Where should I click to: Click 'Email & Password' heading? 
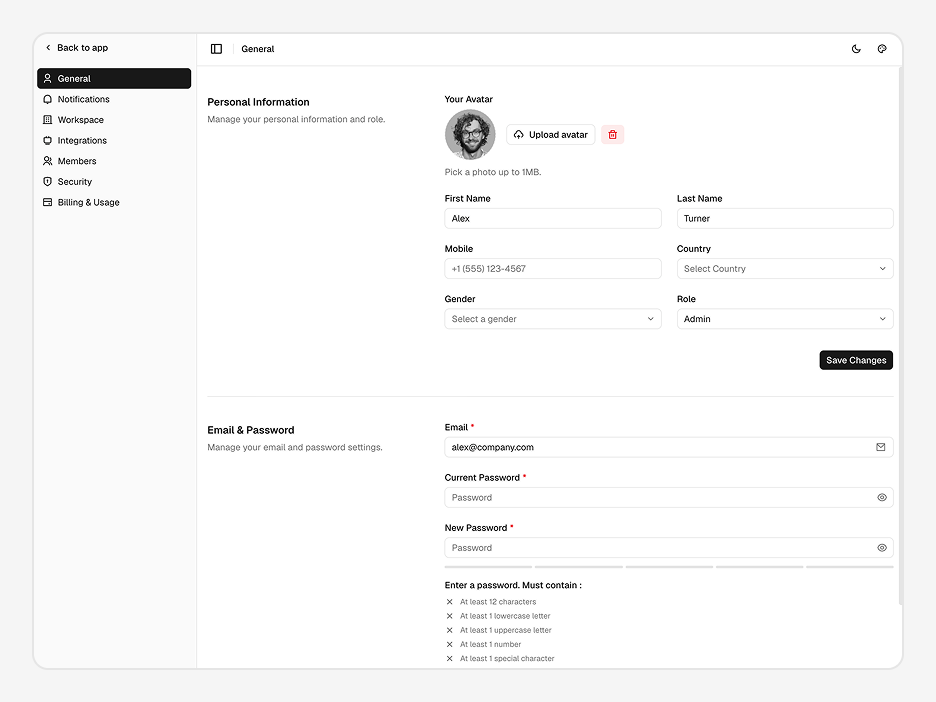coord(251,430)
